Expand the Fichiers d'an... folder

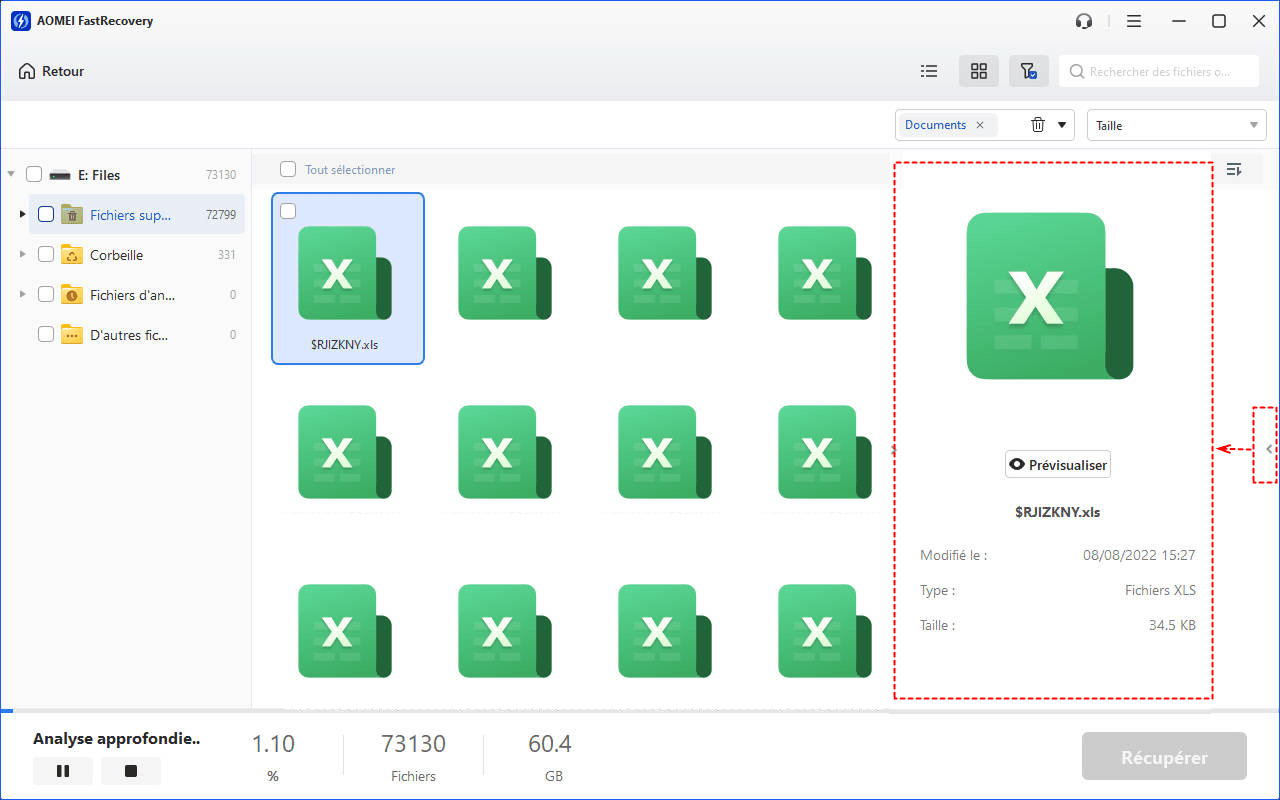point(22,294)
